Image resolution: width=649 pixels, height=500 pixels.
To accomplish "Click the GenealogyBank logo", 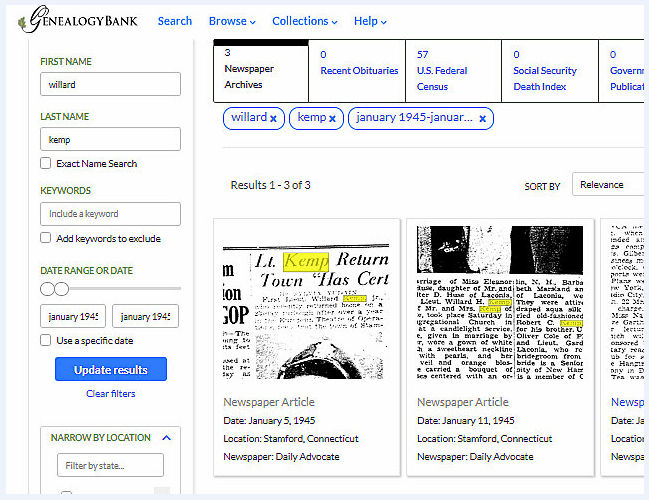I will 78,19.
